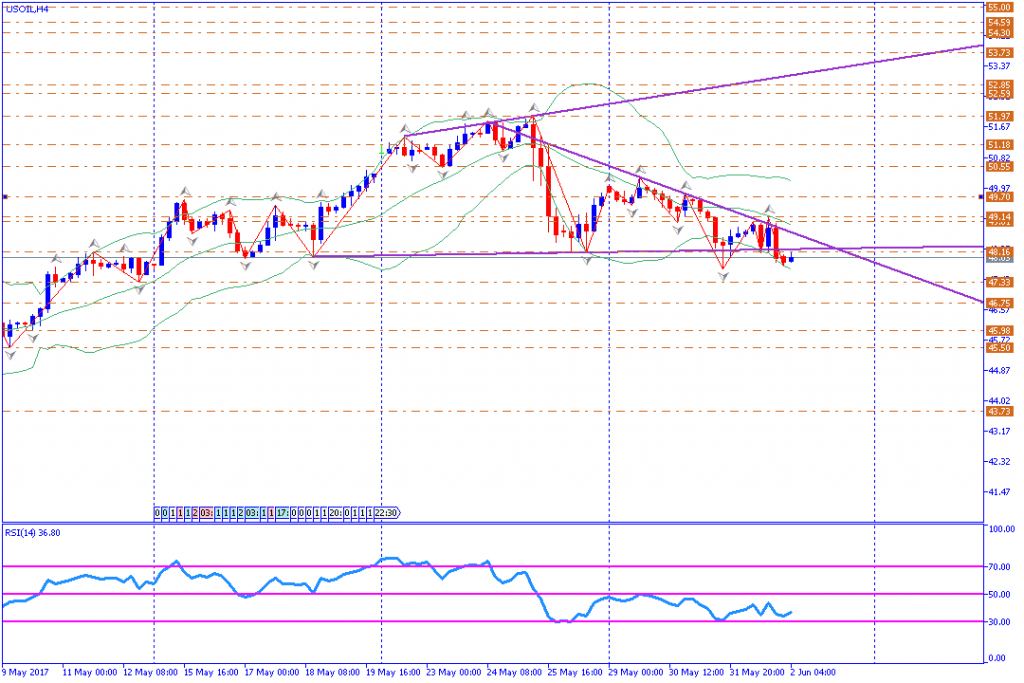Click the 18 May 08:00 time label

(332, 672)
